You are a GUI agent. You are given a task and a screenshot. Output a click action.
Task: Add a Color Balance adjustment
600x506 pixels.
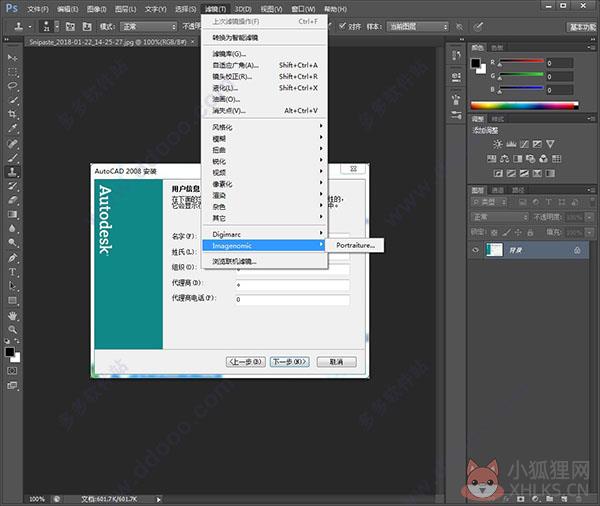coord(505,158)
